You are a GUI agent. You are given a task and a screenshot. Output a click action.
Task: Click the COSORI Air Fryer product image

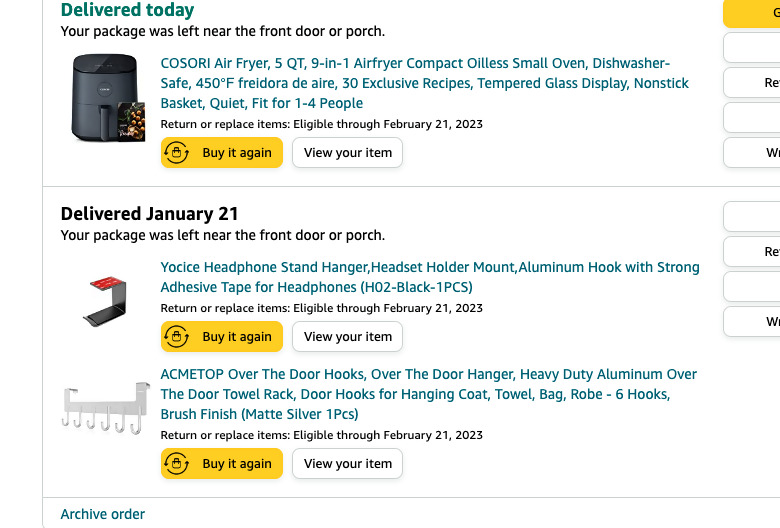pyautogui.click(x=108, y=98)
